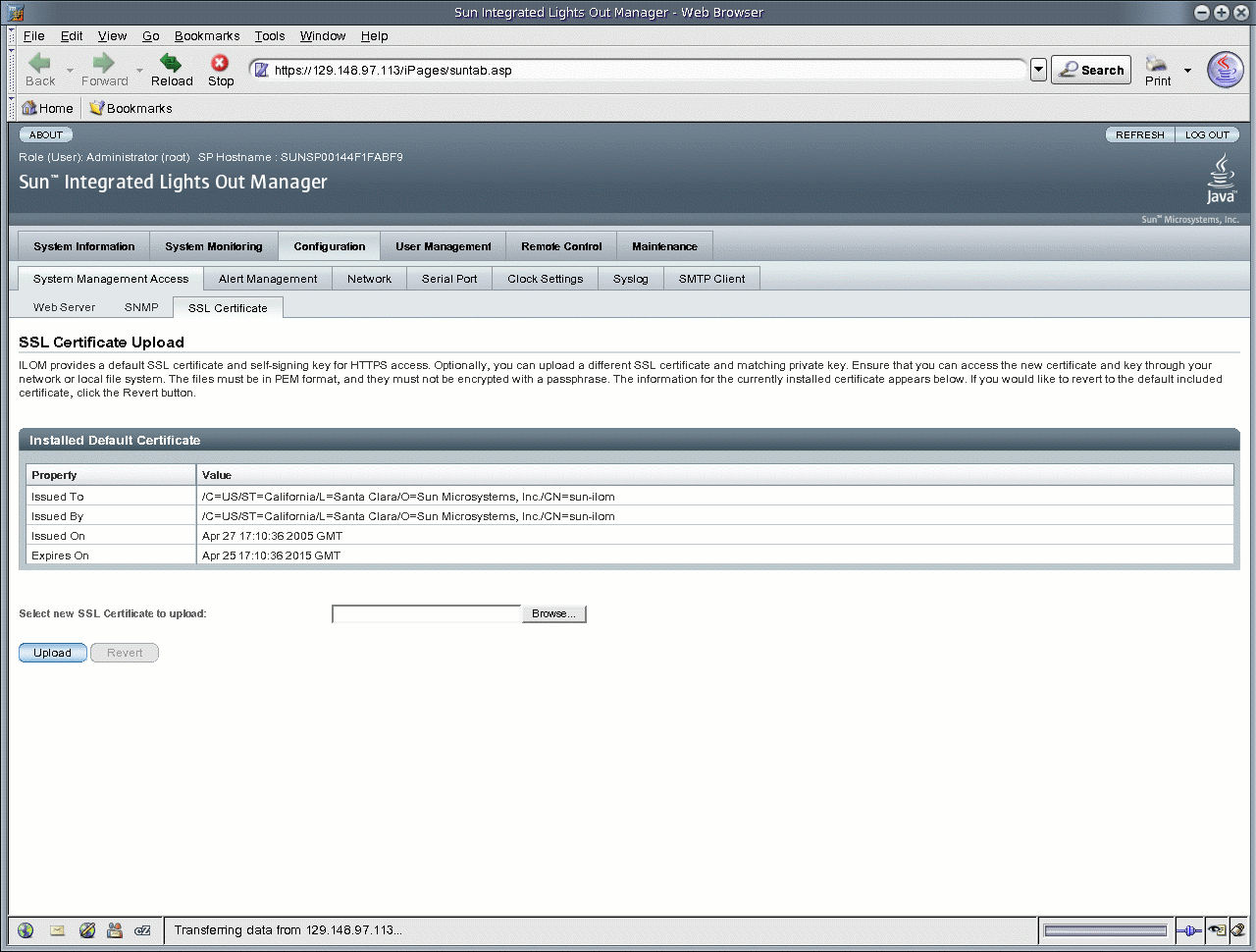
Task: Click the red Stop icon
Action: point(220,63)
